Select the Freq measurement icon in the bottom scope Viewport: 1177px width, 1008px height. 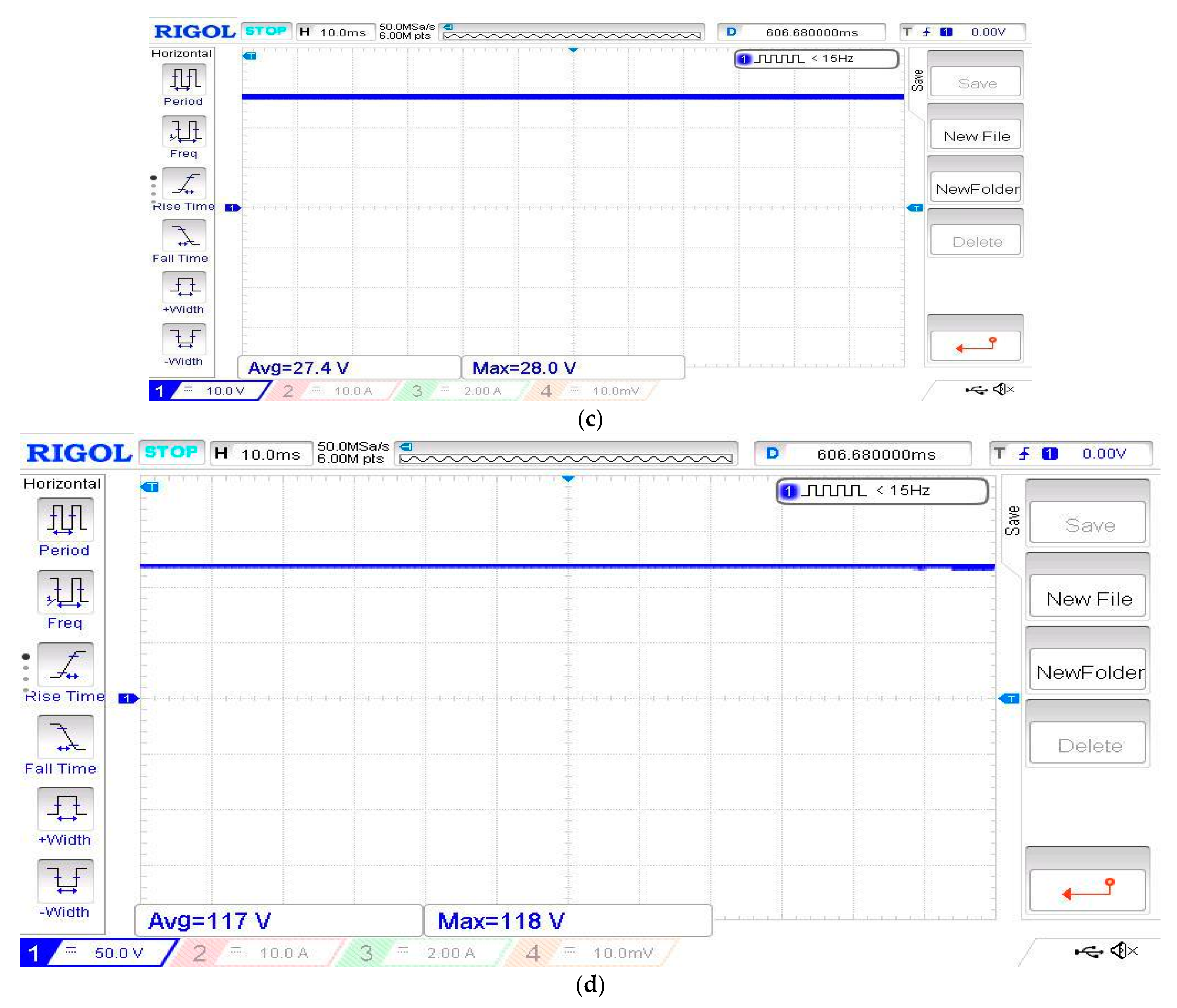tap(65, 592)
